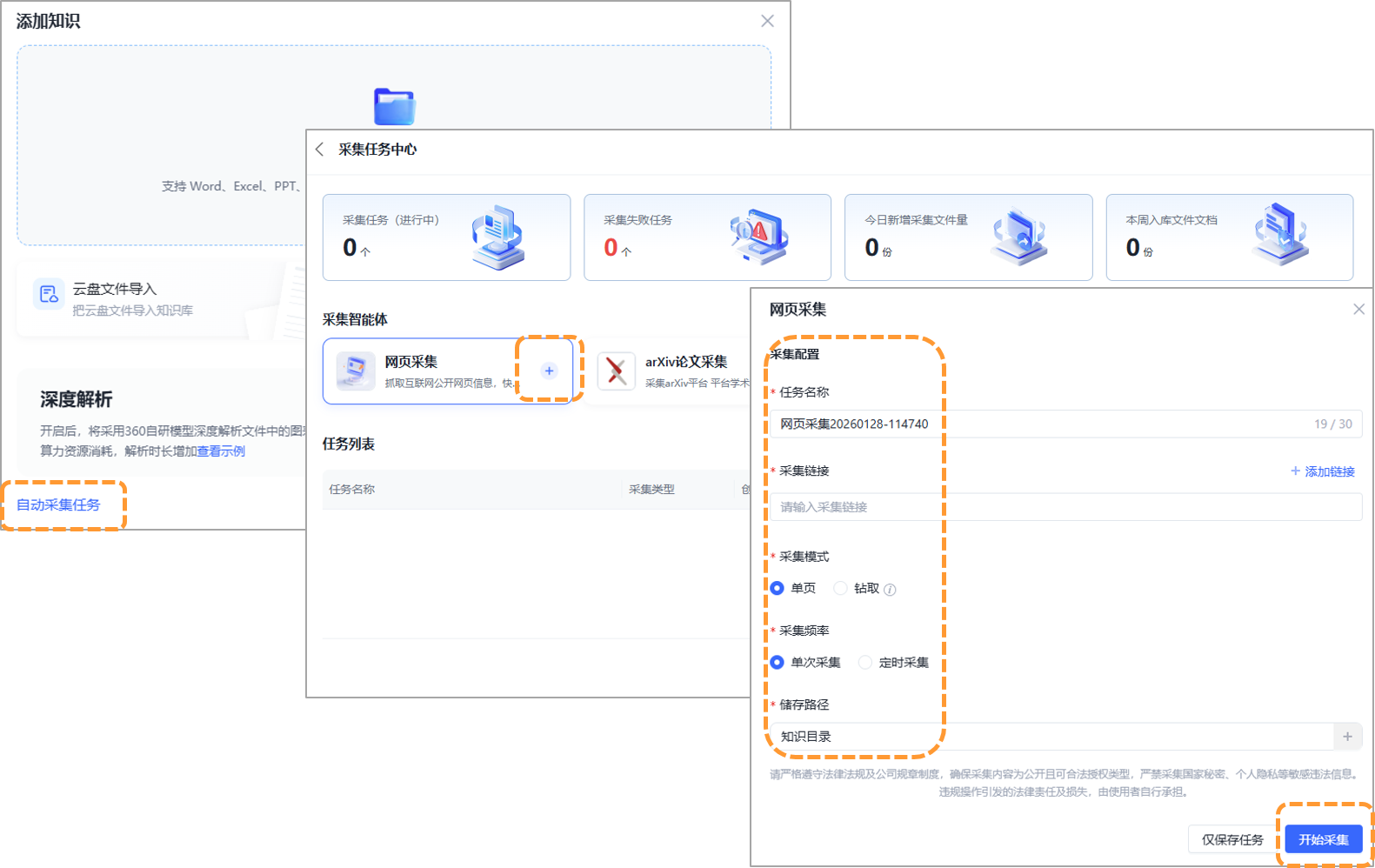Click 采集失败任务 warning illustration

pos(758,237)
